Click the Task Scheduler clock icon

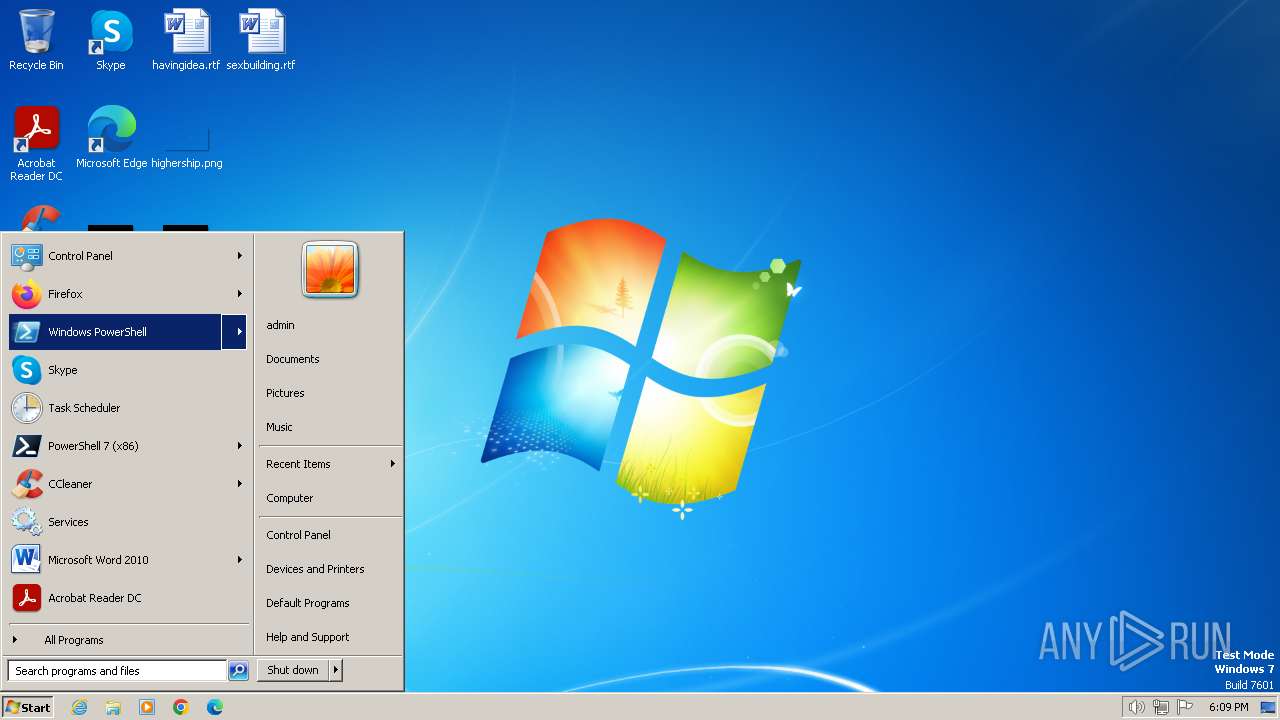pyautogui.click(x=26, y=408)
